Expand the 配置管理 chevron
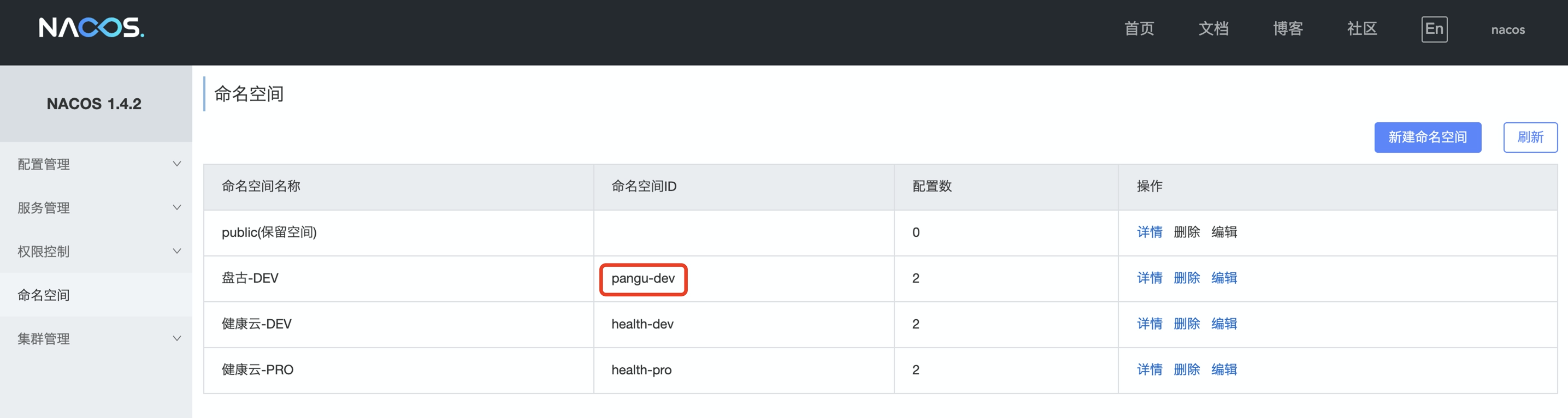The height and width of the screenshot is (418, 1568). click(x=176, y=164)
